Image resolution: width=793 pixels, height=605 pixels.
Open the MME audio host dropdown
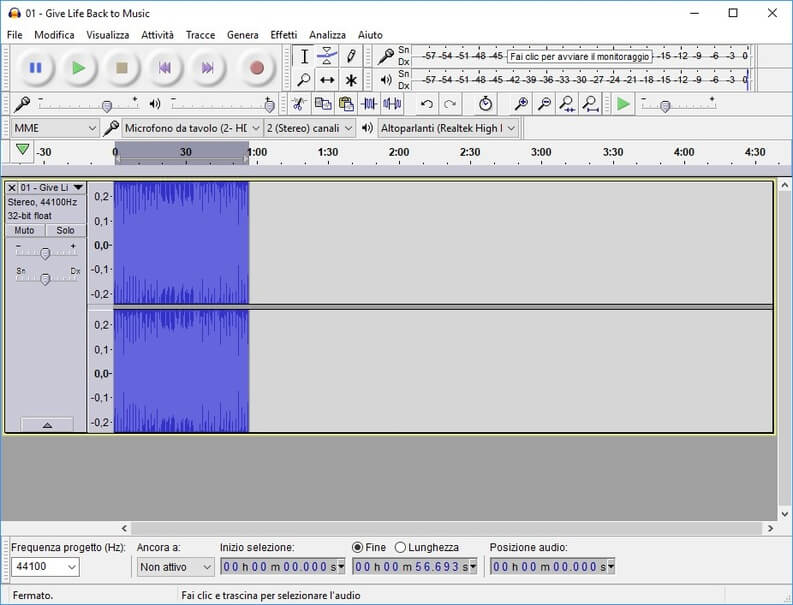55,128
